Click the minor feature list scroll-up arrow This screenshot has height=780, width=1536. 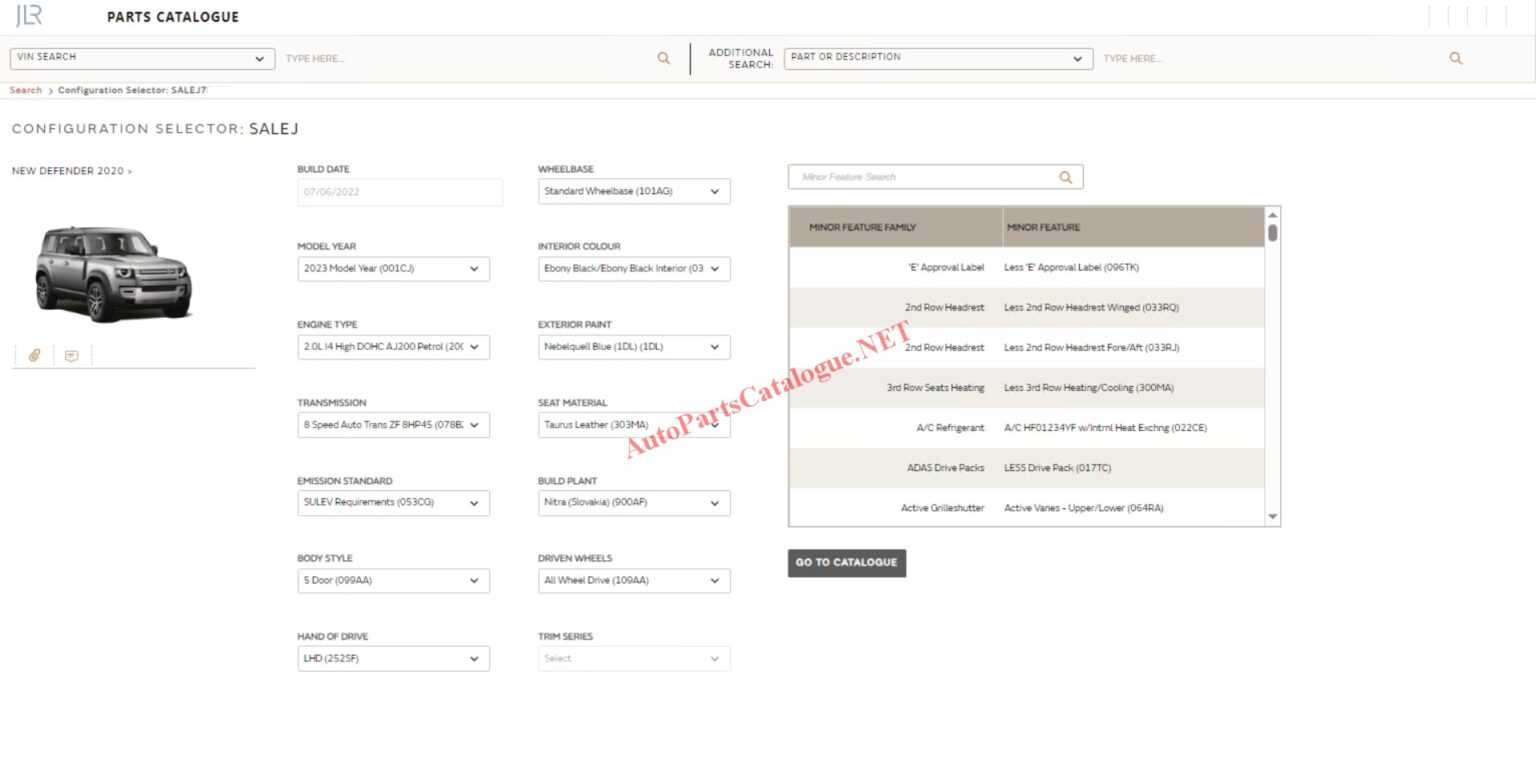pos(1272,215)
